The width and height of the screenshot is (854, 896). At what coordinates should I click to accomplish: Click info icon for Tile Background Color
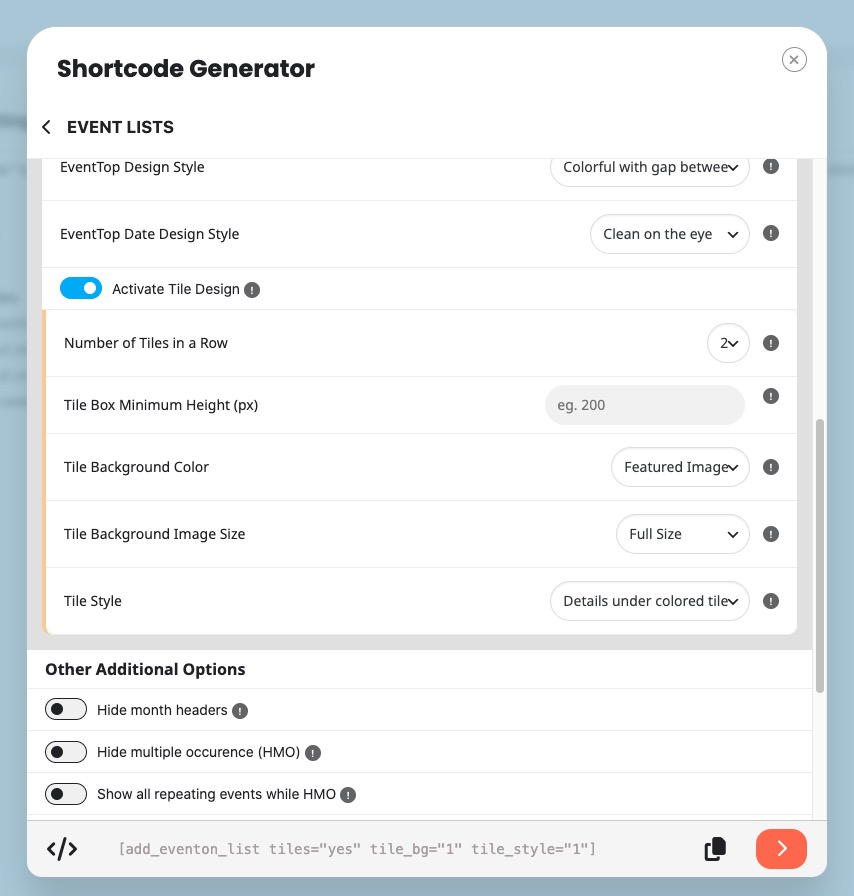pyautogui.click(x=771, y=467)
